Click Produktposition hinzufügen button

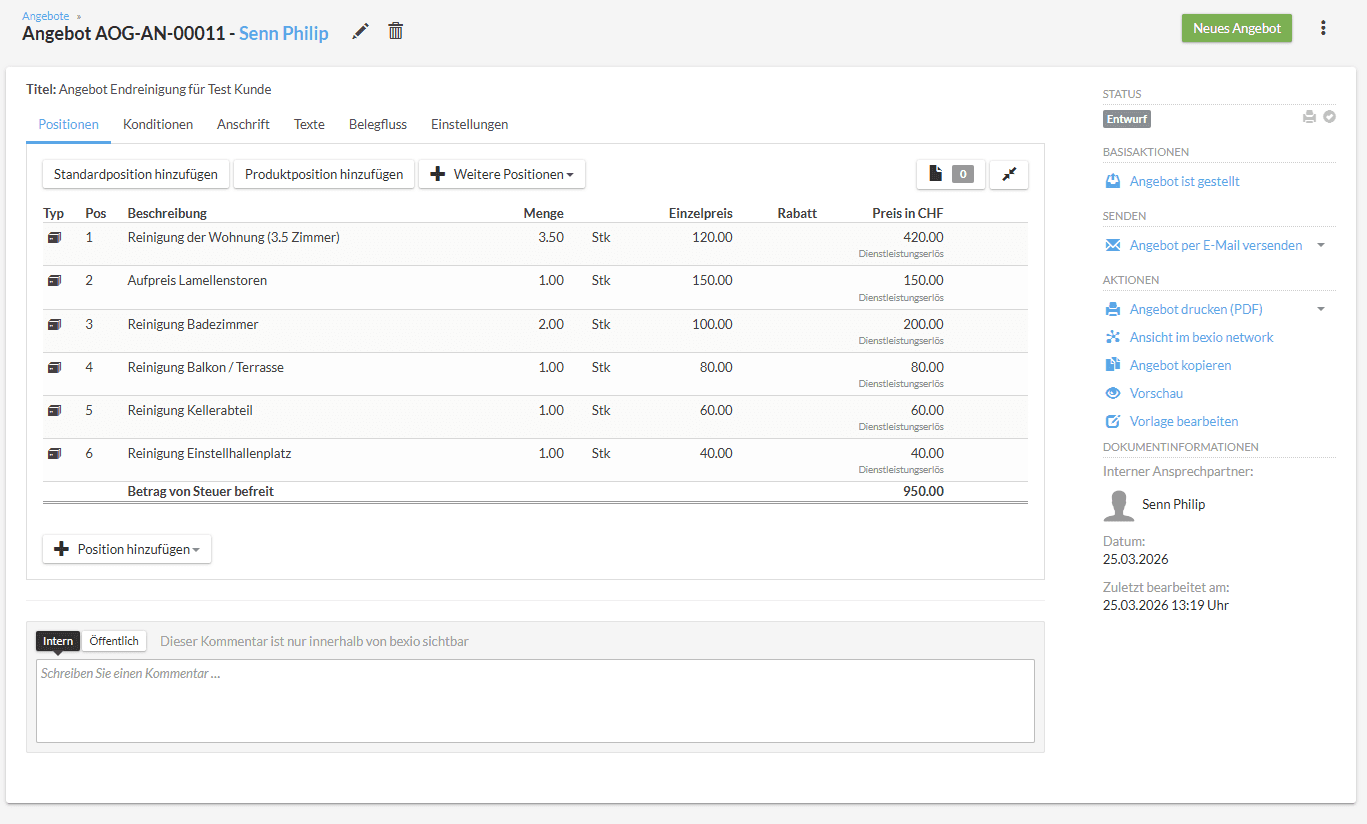pyautogui.click(x=324, y=174)
